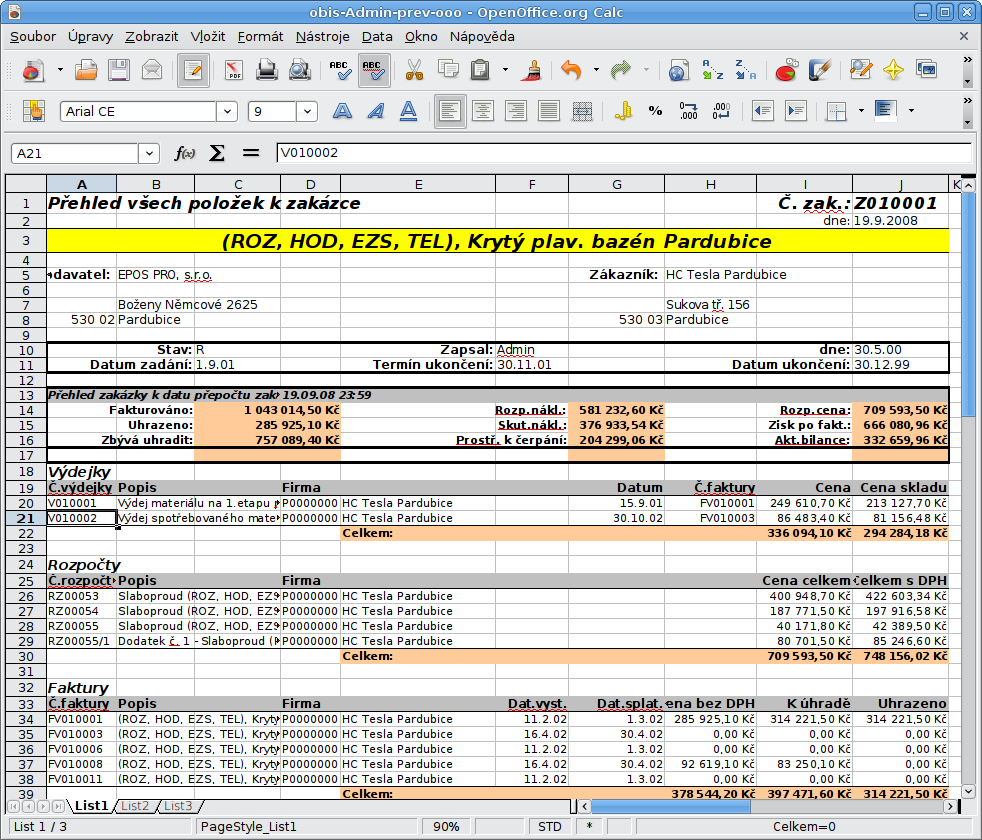This screenshot has width=982, height=840.
Task: Click the Export as PDF icon
Action: click(x=234, y=71)
